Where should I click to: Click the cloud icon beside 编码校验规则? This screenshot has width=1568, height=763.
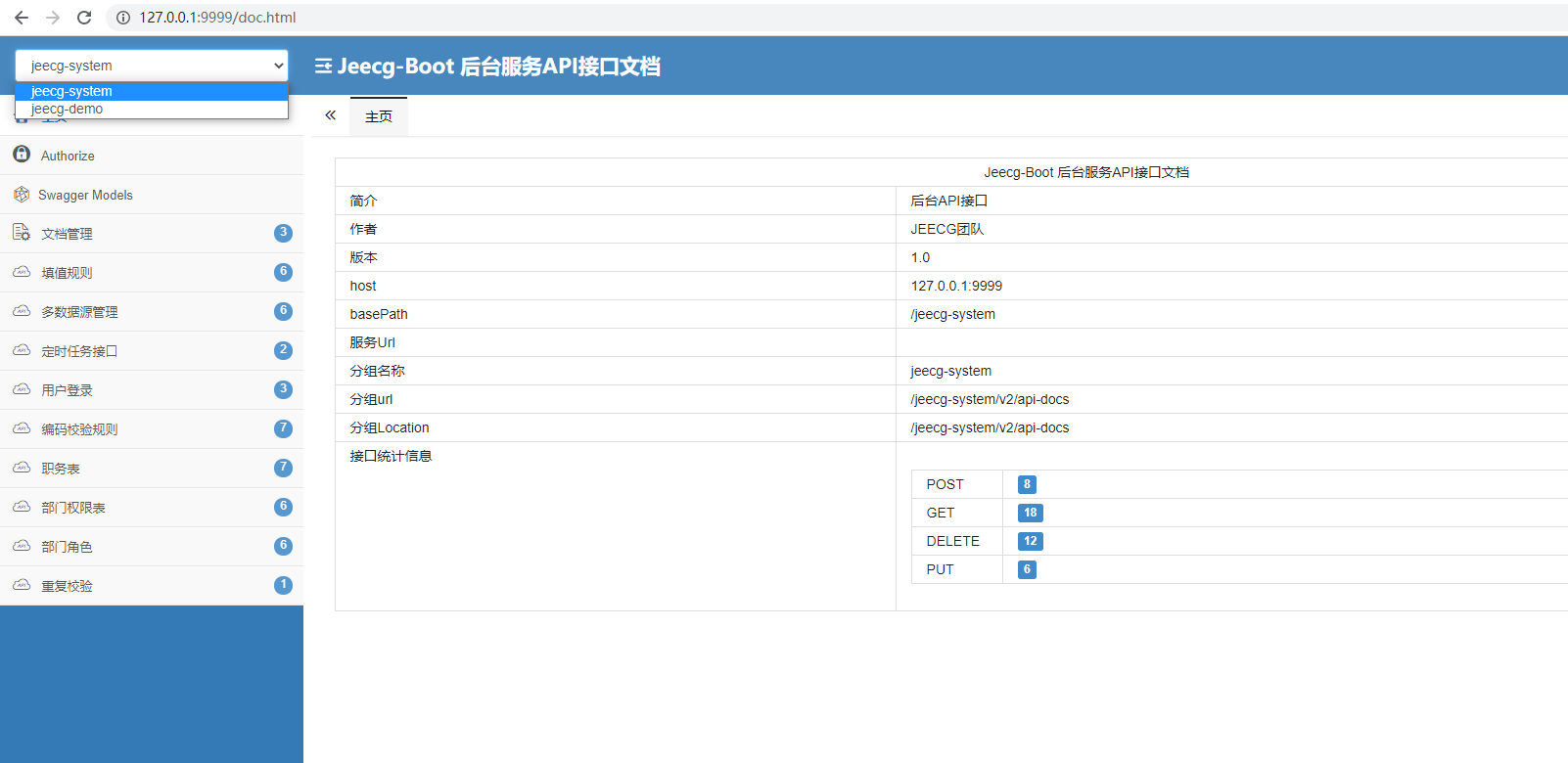(22, 428)
